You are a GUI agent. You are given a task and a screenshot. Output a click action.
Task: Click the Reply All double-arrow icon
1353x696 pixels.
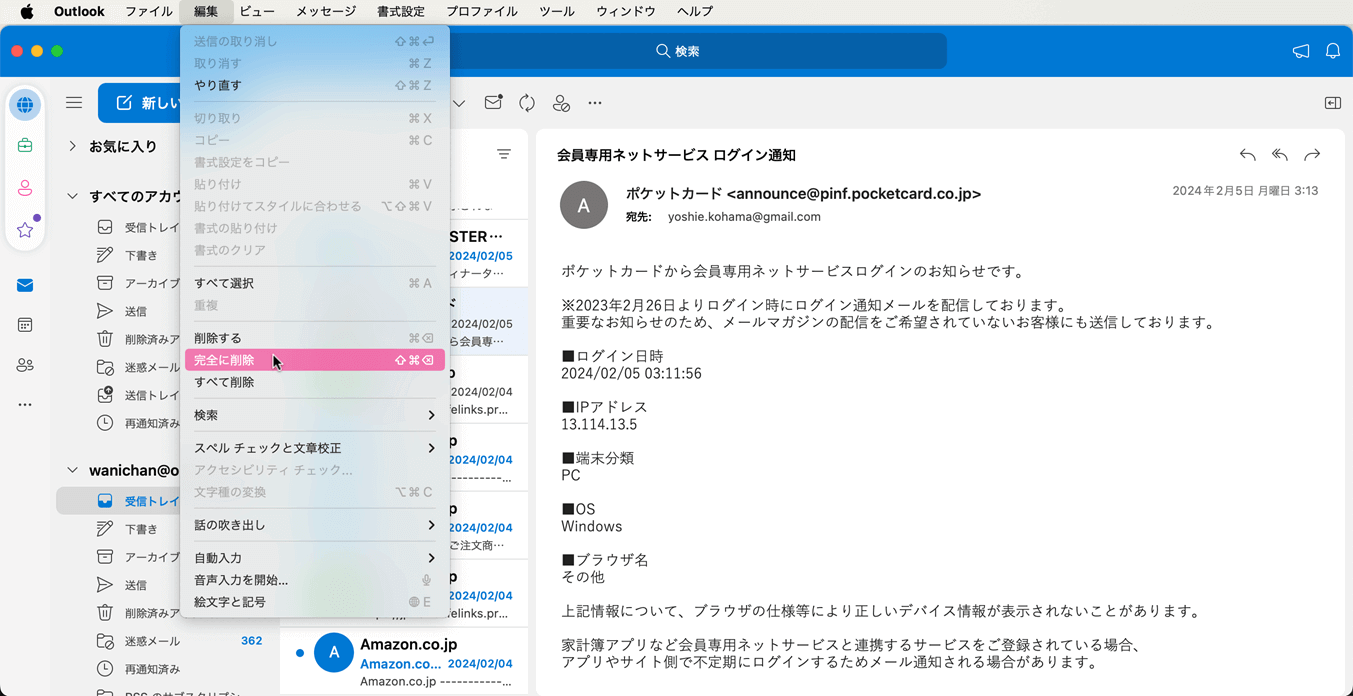click(1280, 155)
